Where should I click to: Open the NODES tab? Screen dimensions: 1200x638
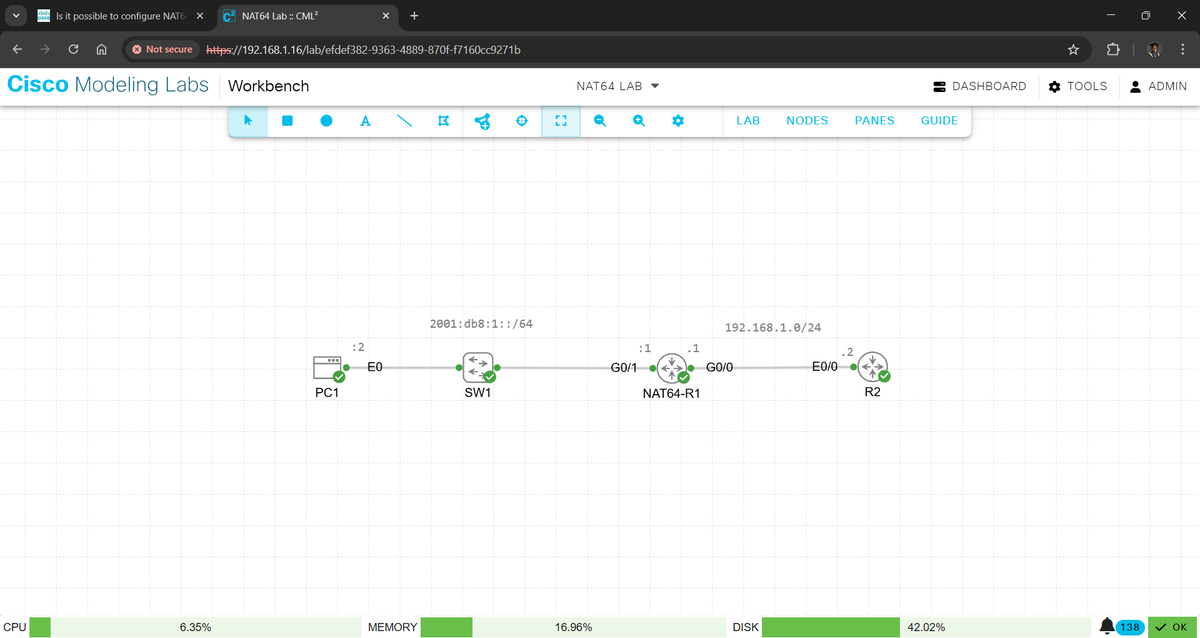coord(807,121)
